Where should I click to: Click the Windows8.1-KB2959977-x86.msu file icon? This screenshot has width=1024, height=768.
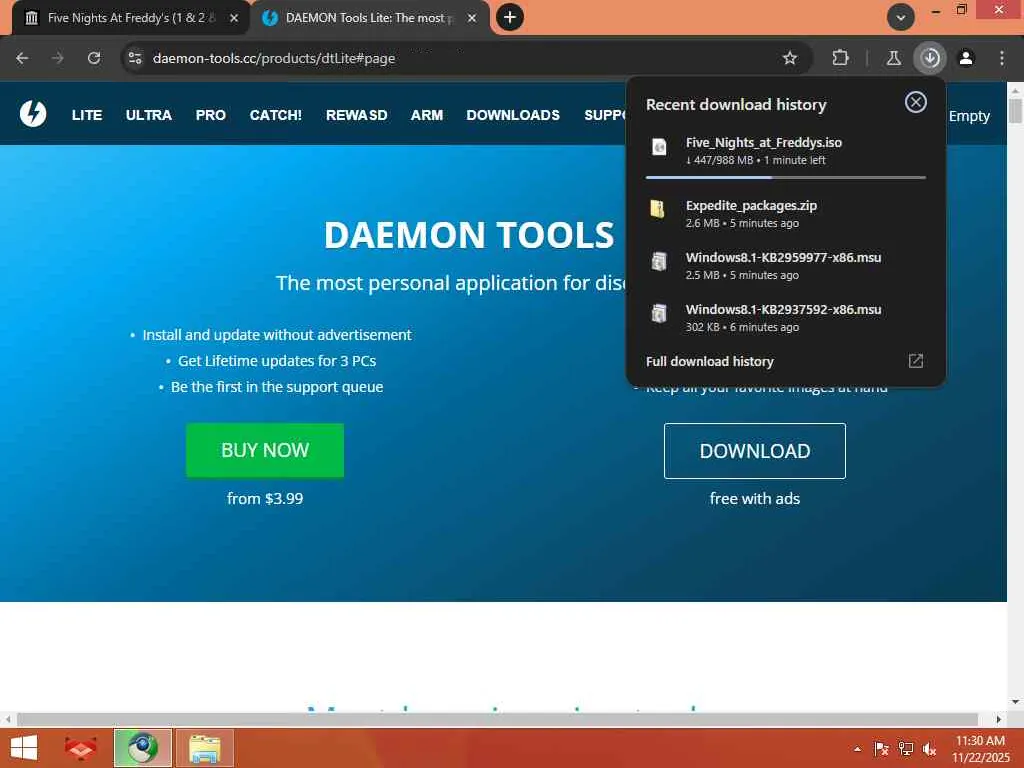659,261
